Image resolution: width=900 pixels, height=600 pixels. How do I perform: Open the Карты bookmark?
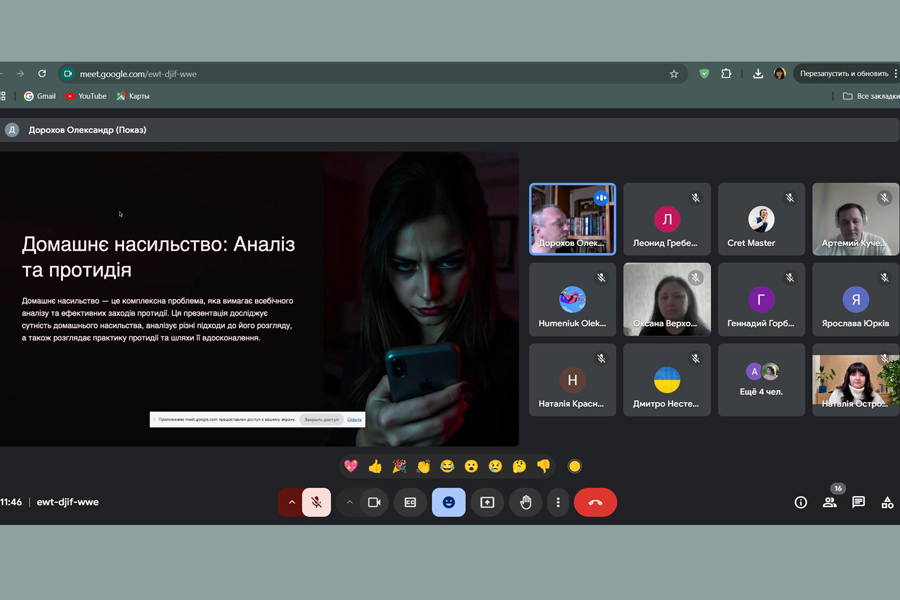(x=133, y=96)
